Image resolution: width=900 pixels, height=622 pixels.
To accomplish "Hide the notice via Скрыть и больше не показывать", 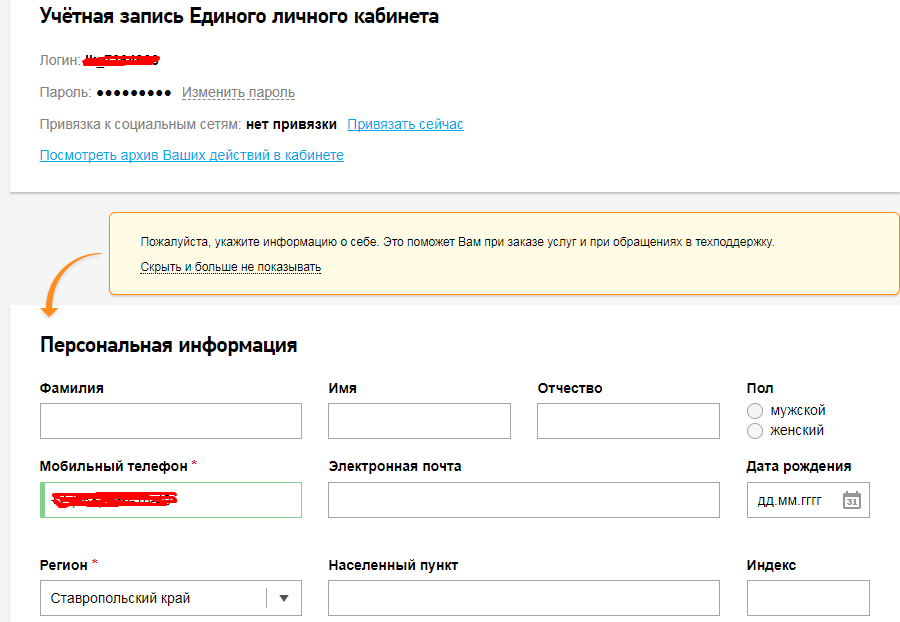I will click(230, 267).
